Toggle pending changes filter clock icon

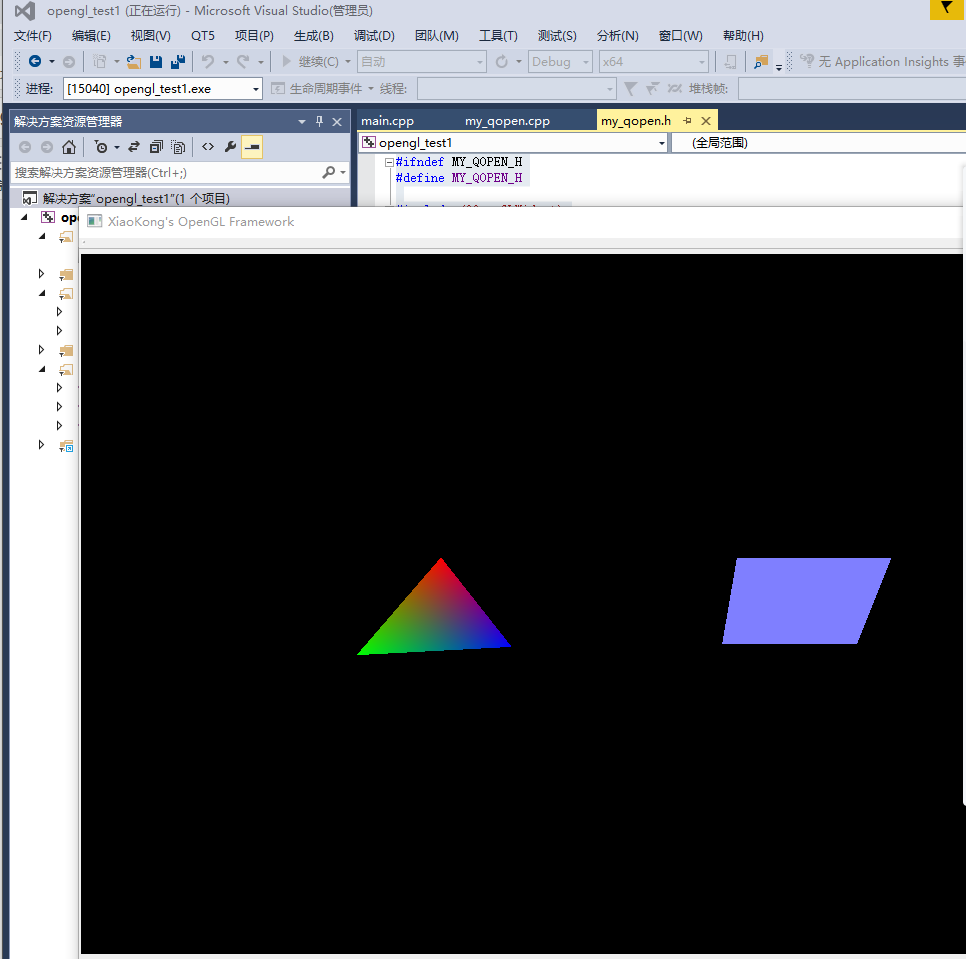(x=101, y=147)
